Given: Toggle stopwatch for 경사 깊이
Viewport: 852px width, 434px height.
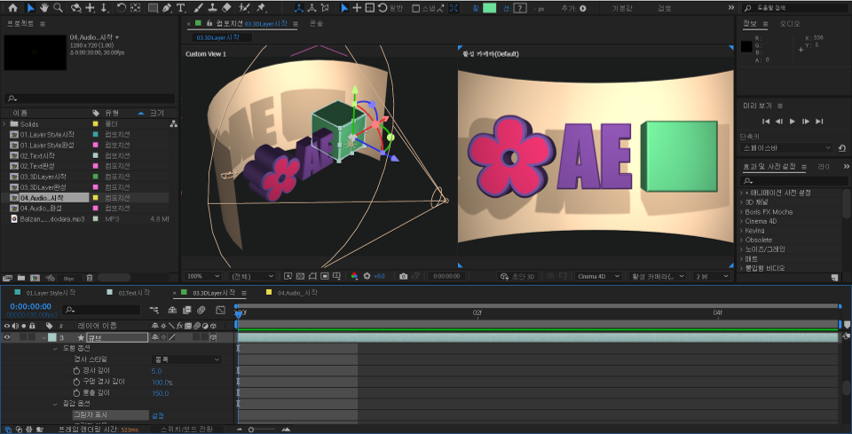Looking at the screenshot, I should pyautogui.click(x=76, y=370).
